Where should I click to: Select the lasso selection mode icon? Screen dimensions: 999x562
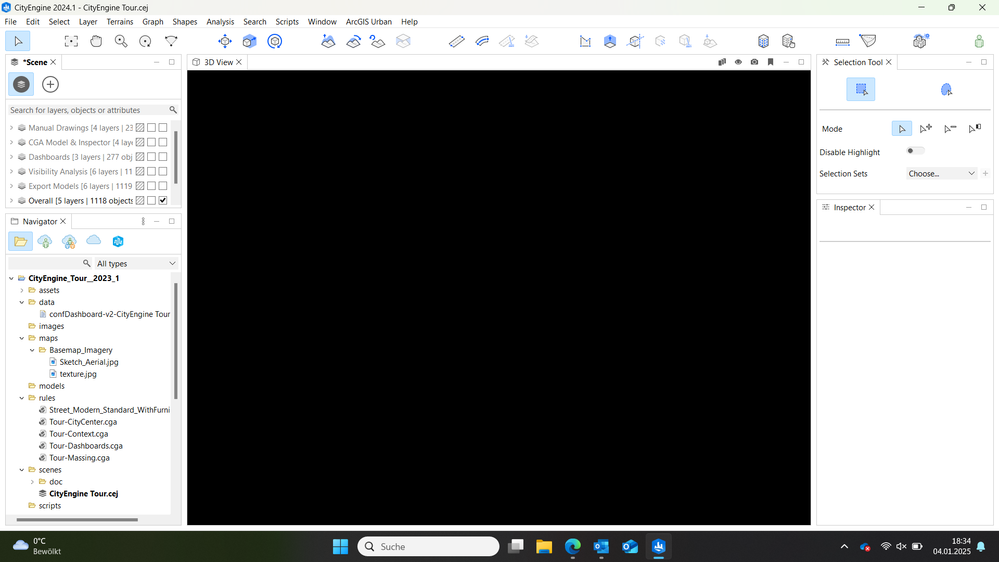(946, 89)
